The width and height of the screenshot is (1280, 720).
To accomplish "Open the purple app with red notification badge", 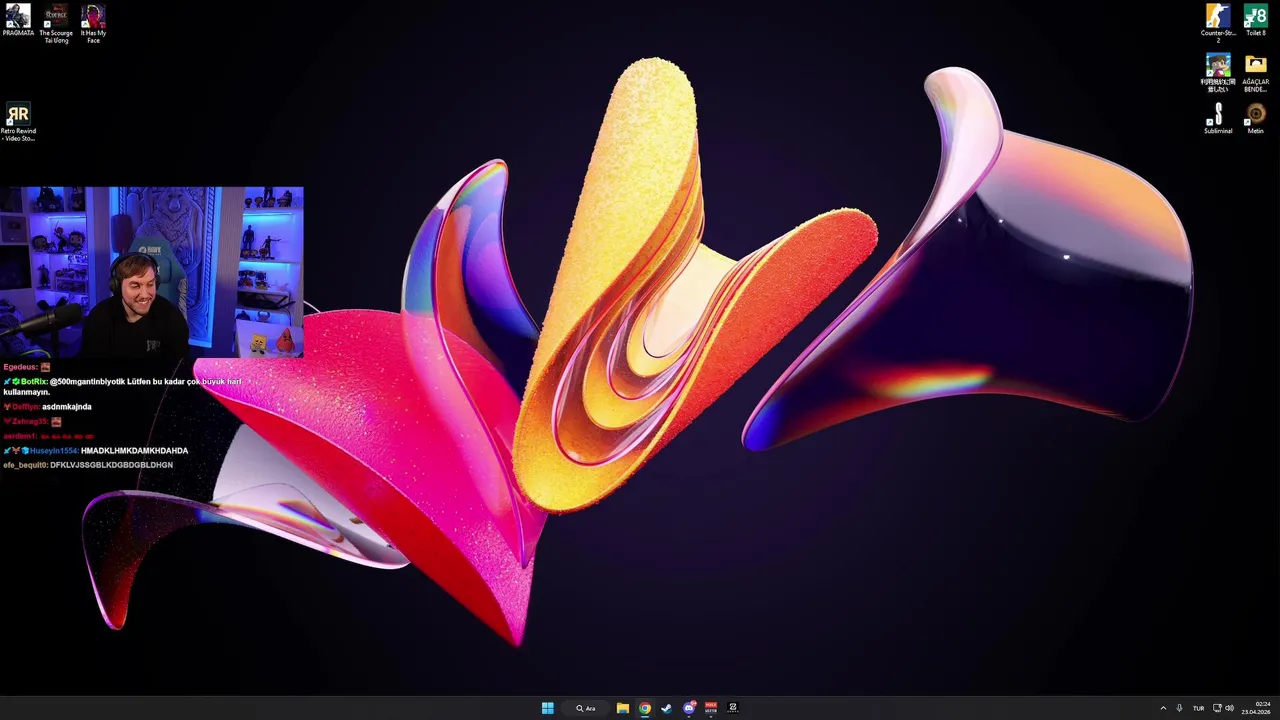I will click(689, 708).
